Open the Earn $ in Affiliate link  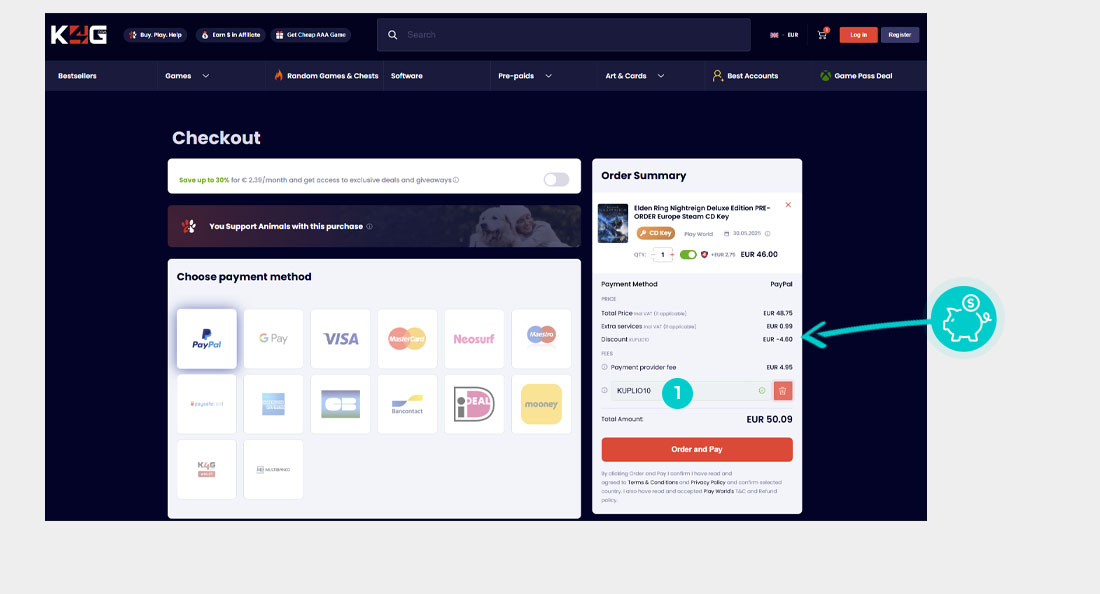click(x=230, y=34)
